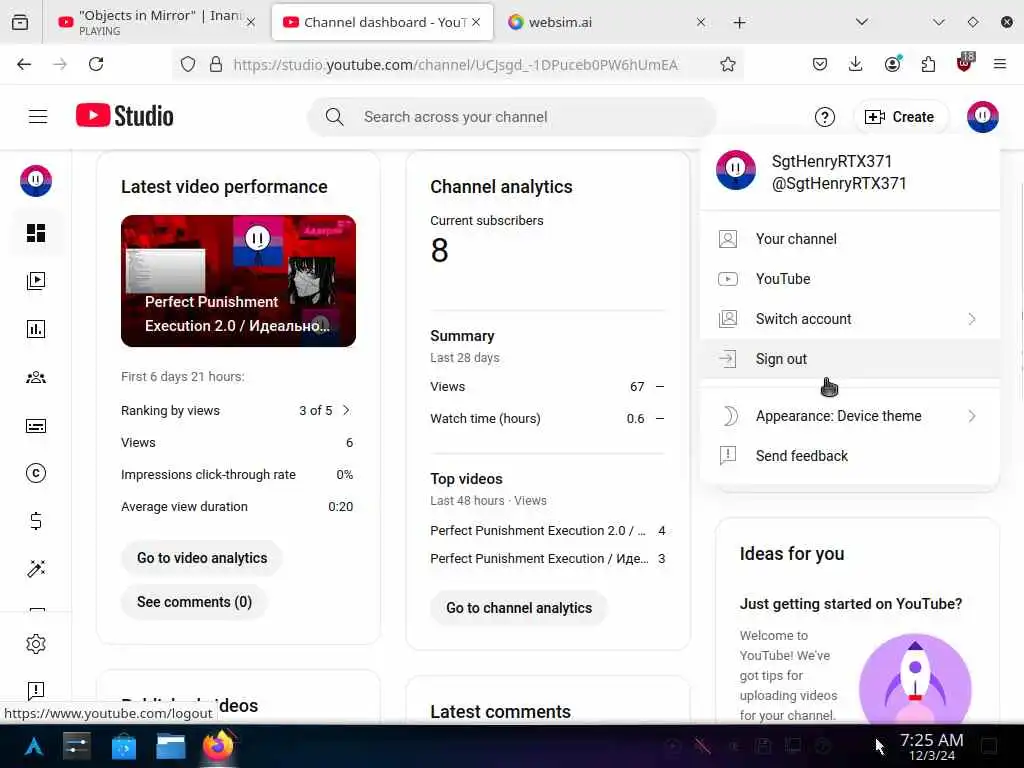The width and height of the screenshot is (1024, 768).
Task: Click the tracking protection shield icon
Action: tap(188, 64)
